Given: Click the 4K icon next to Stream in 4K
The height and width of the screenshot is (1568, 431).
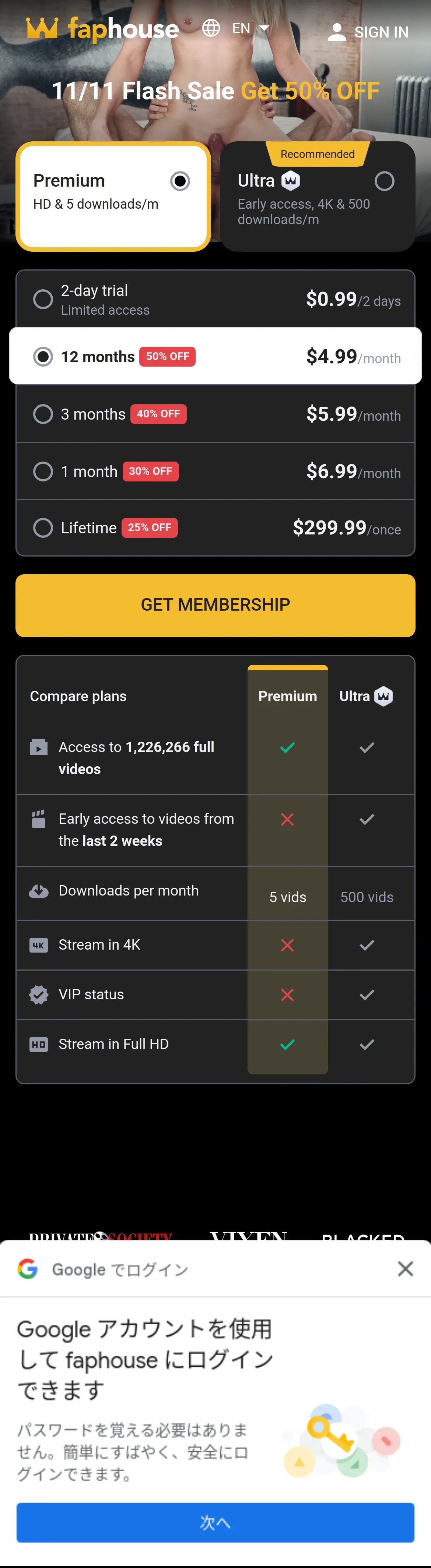Looking at the screenshot, I should 38,945.
